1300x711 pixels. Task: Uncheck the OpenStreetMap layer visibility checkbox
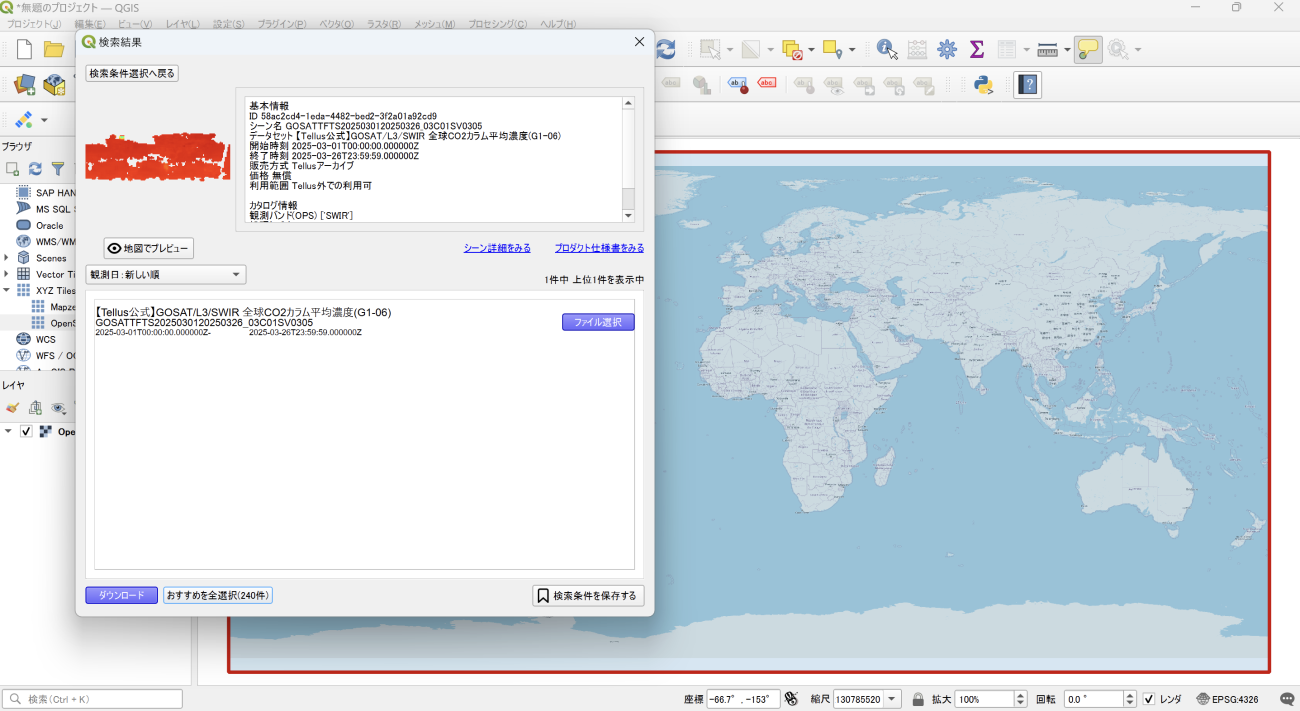pyautogui.click(x=26, y=432)
